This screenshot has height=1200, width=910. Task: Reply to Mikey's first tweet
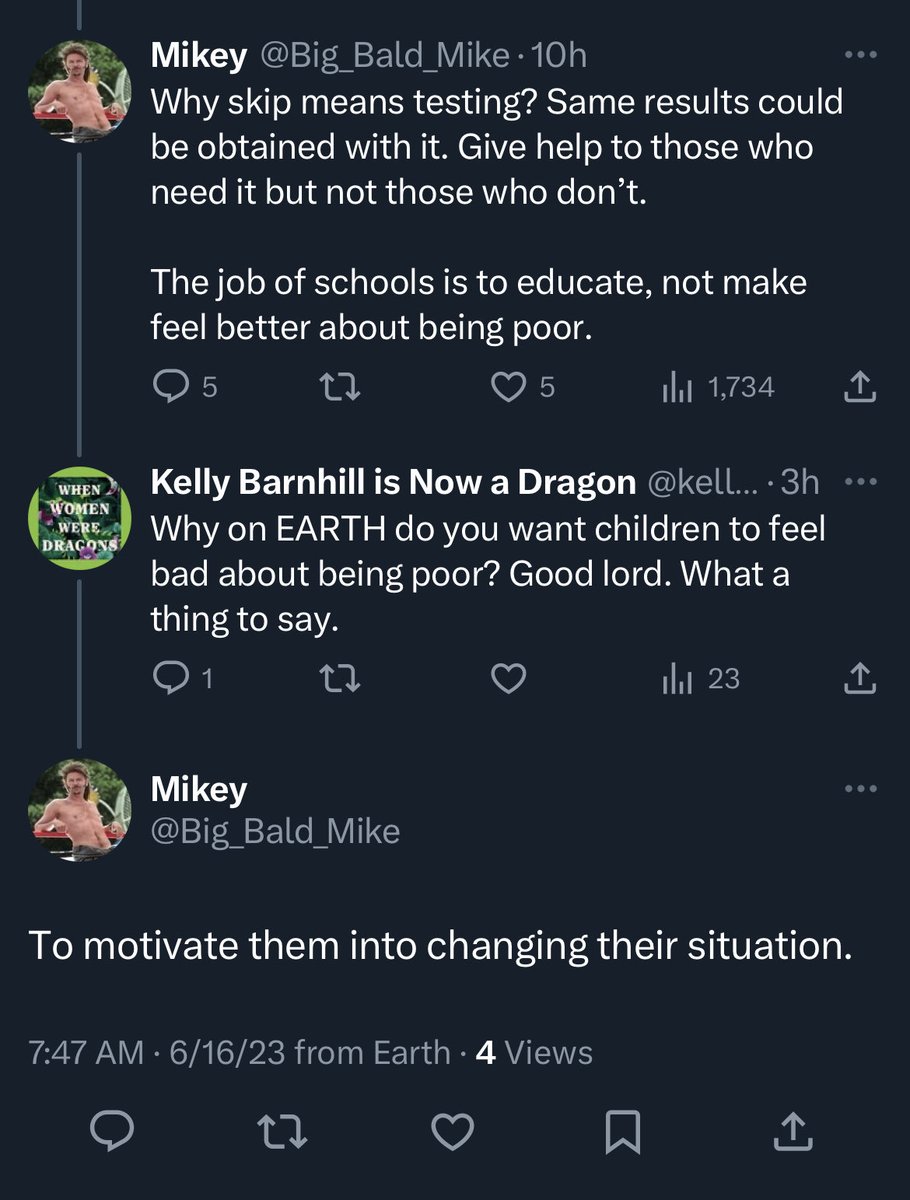[170, 387]
